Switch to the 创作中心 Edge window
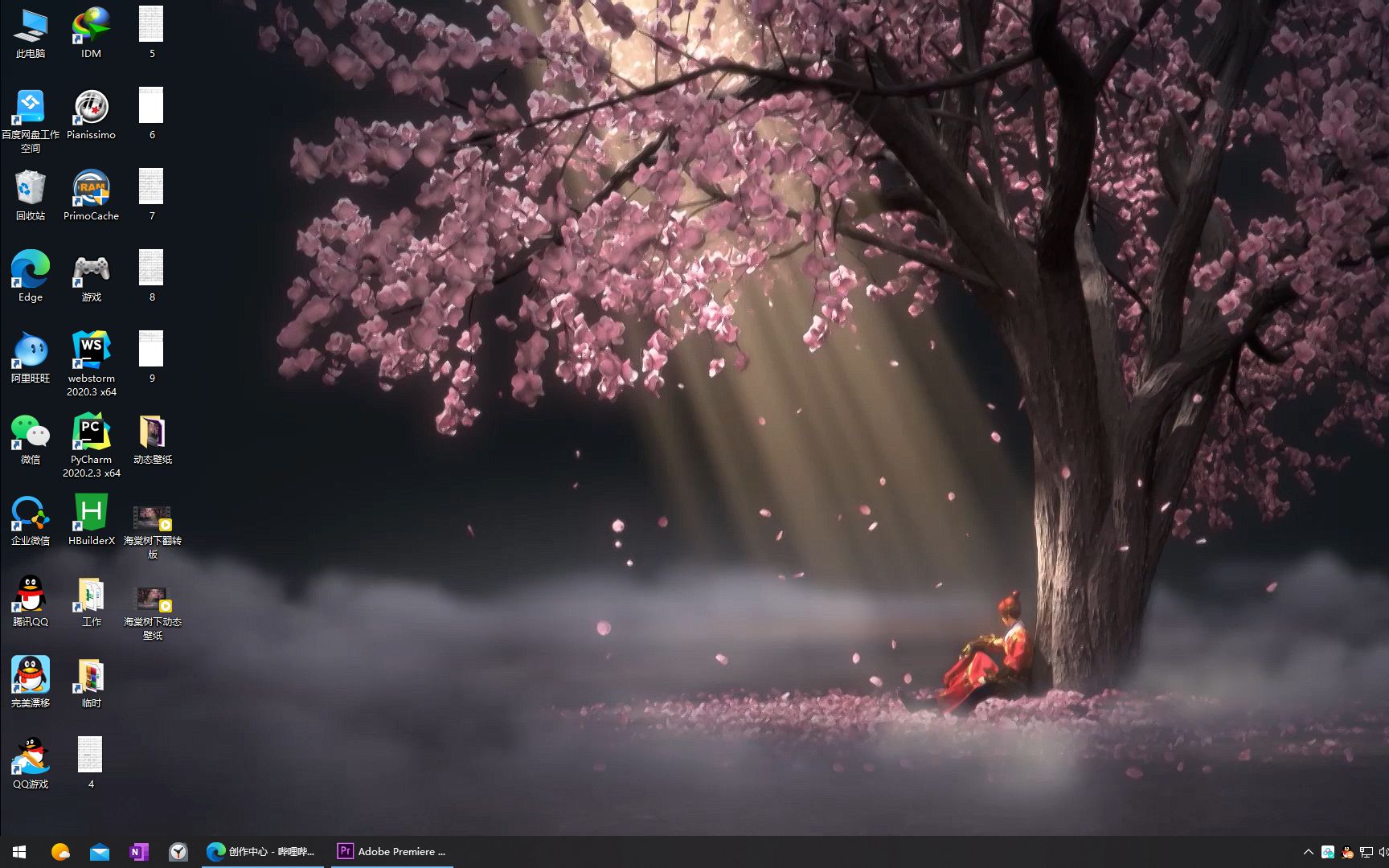This screenshot has width=1389, height=868. coord(262,852)
